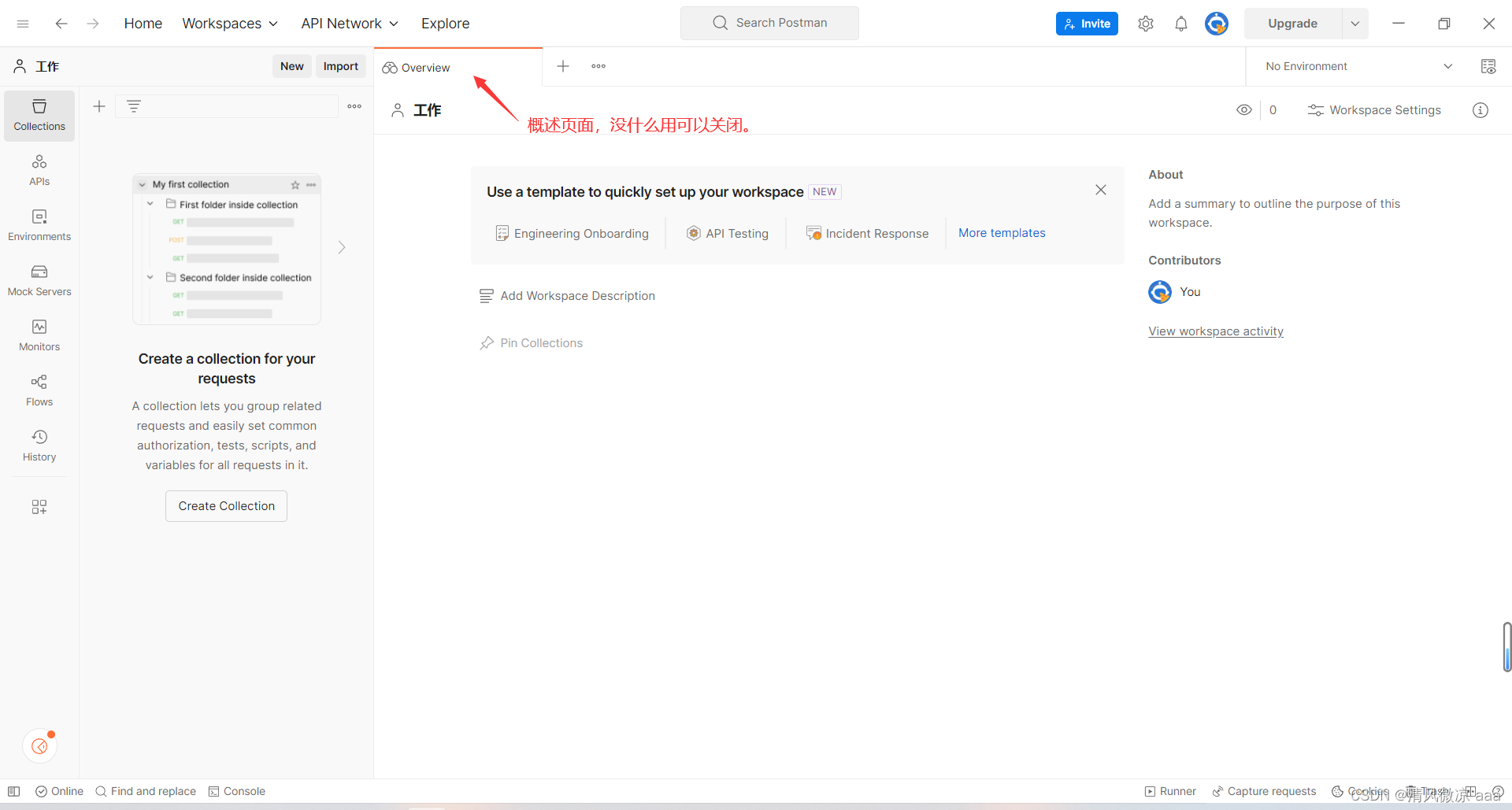Click the hamburger menu icon
This screenshot has height=810, width=1512.
(x=23, y=24)
